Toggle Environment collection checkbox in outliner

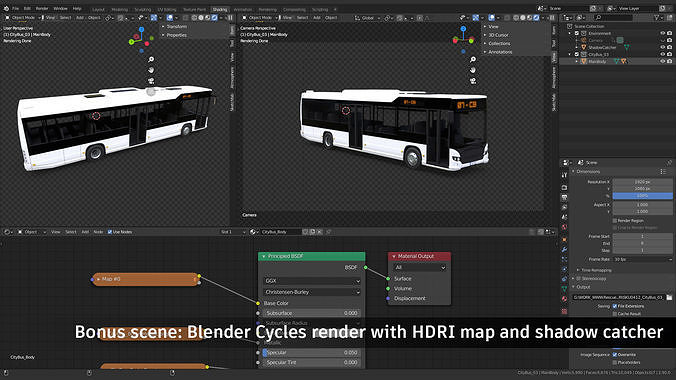pos(577,33)
